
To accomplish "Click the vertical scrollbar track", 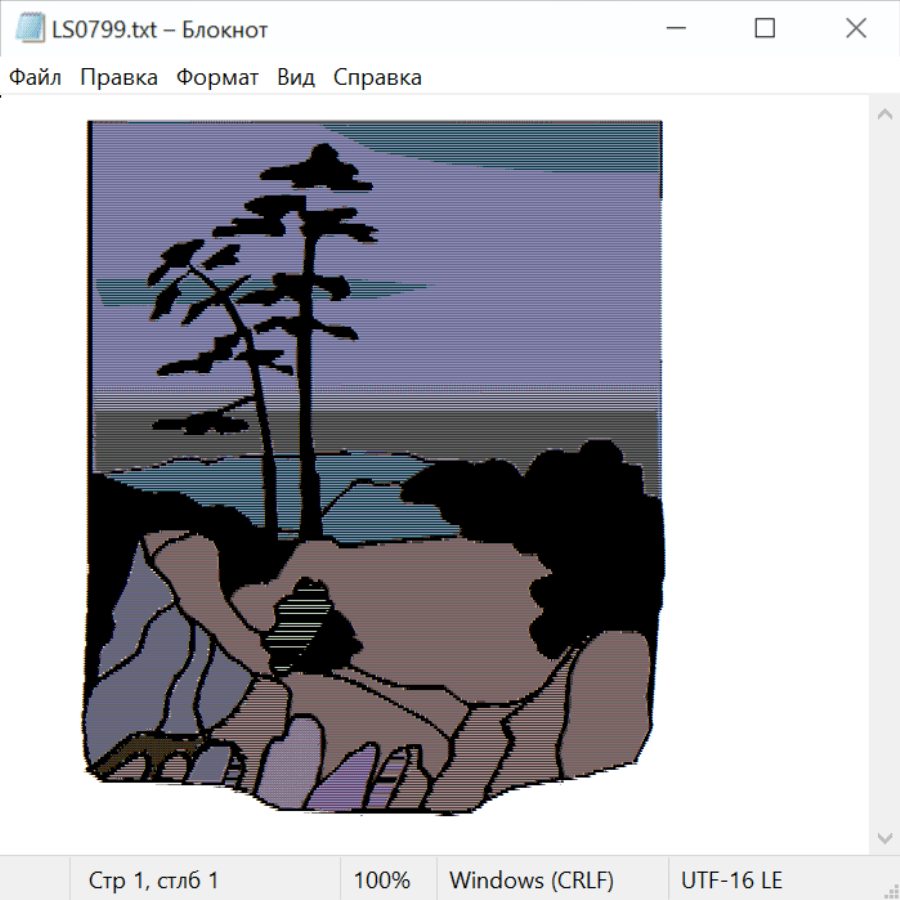I will (885, 476).
